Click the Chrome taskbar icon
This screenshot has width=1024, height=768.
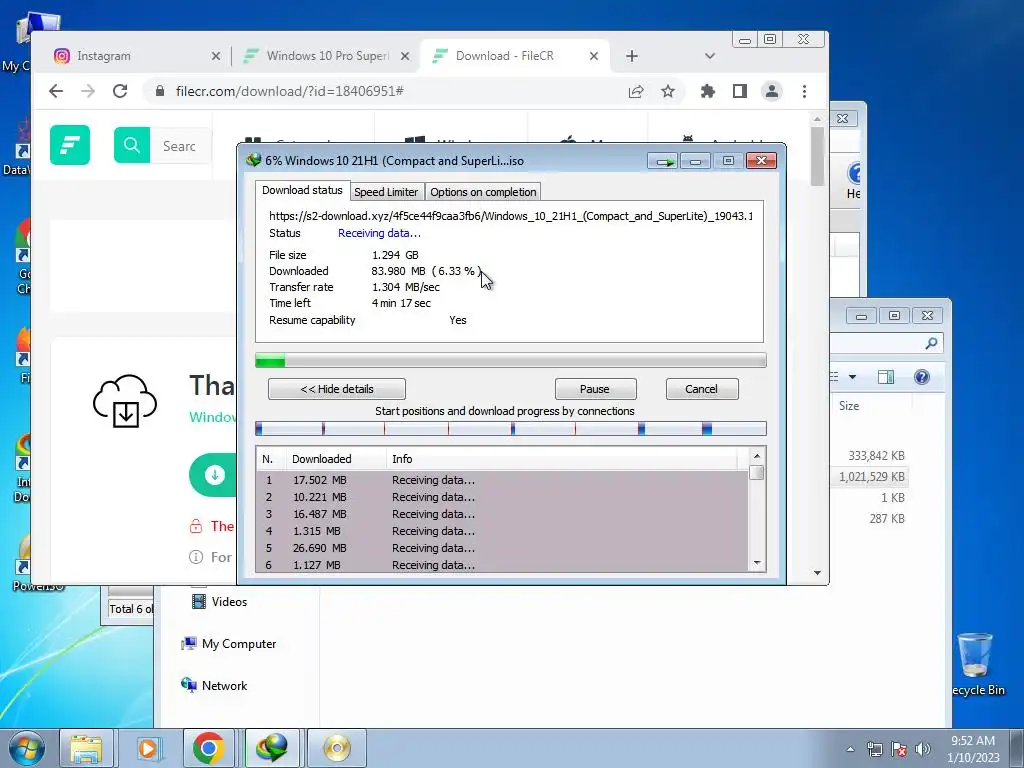pyautogui.click(x=209, y=748)
